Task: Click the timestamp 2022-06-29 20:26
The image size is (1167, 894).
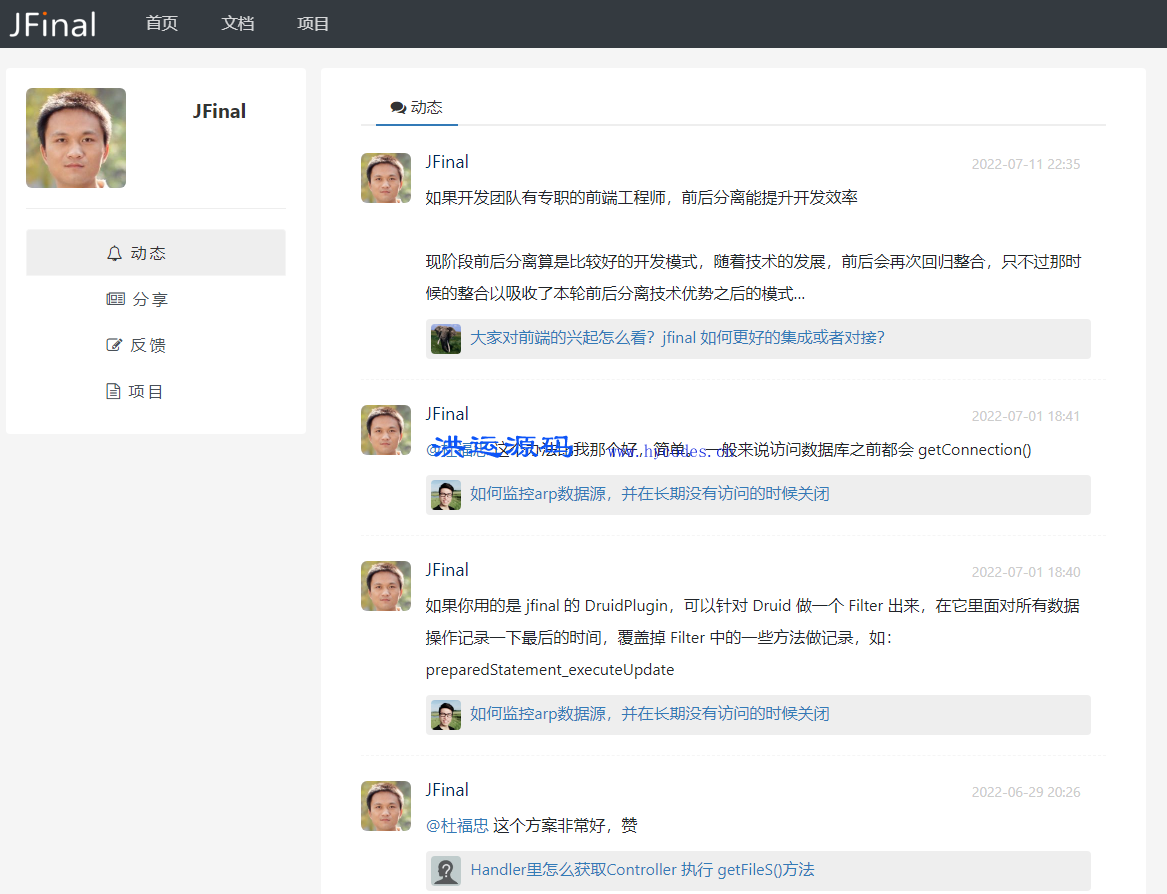Action: [1026, 792]
